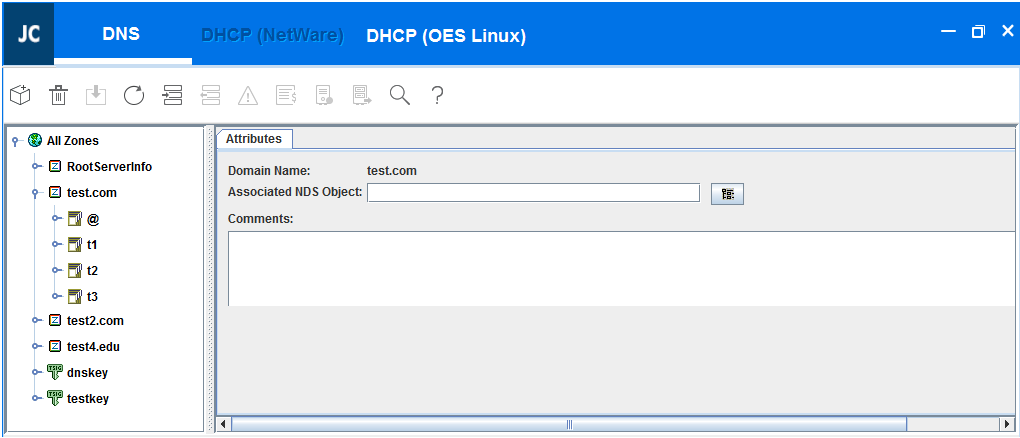
Task: Click the globe icon beside All Zones
Action: [x=34, y=140]
